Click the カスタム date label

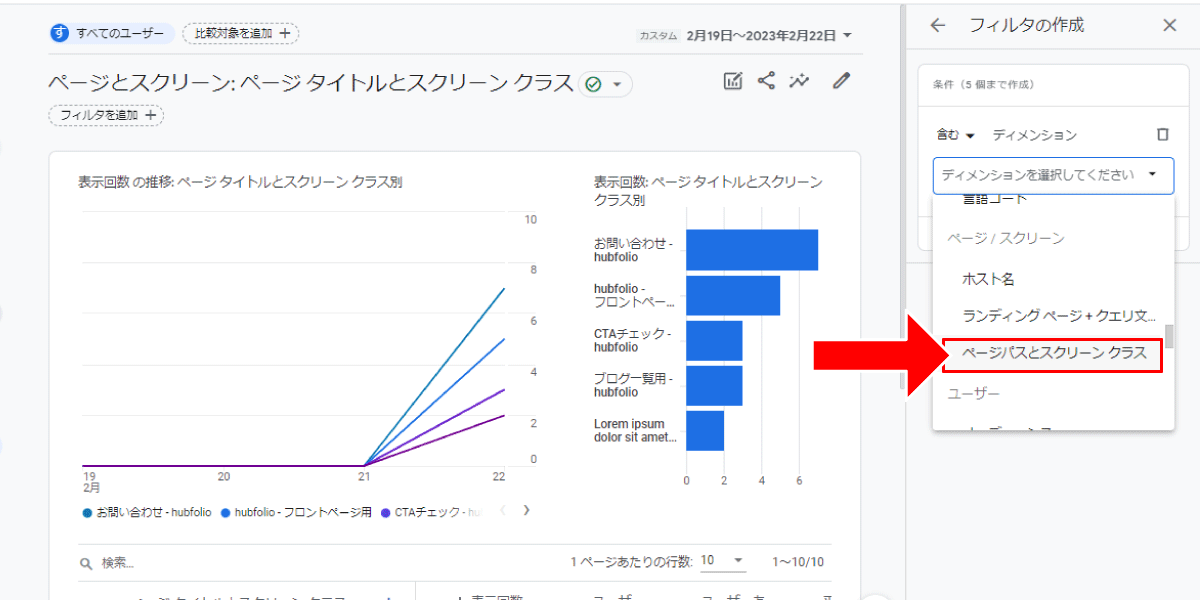pyautogui.click(x=658, y=36)
